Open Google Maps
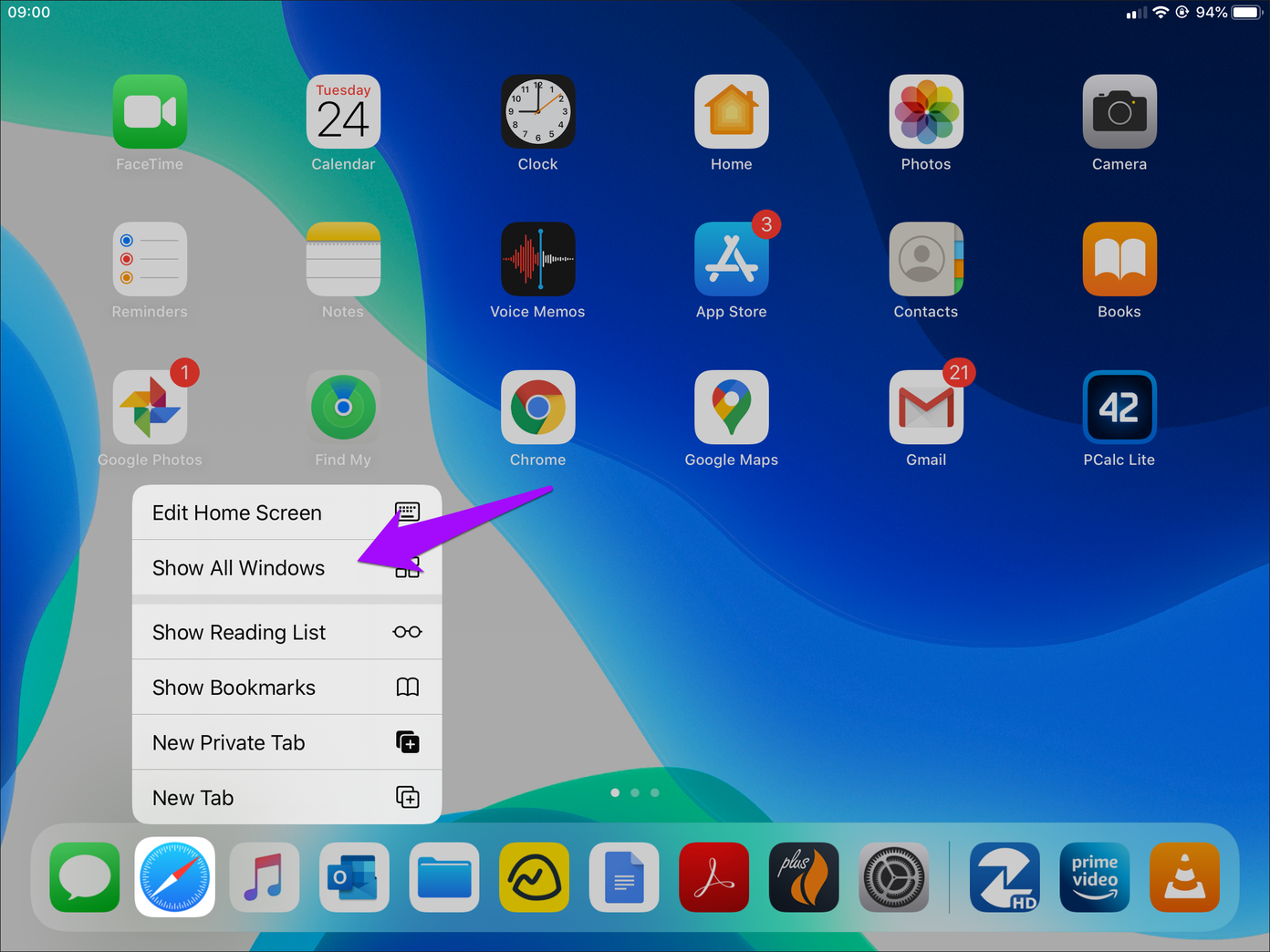1270x952 pixels. click(x=731, y=408)
